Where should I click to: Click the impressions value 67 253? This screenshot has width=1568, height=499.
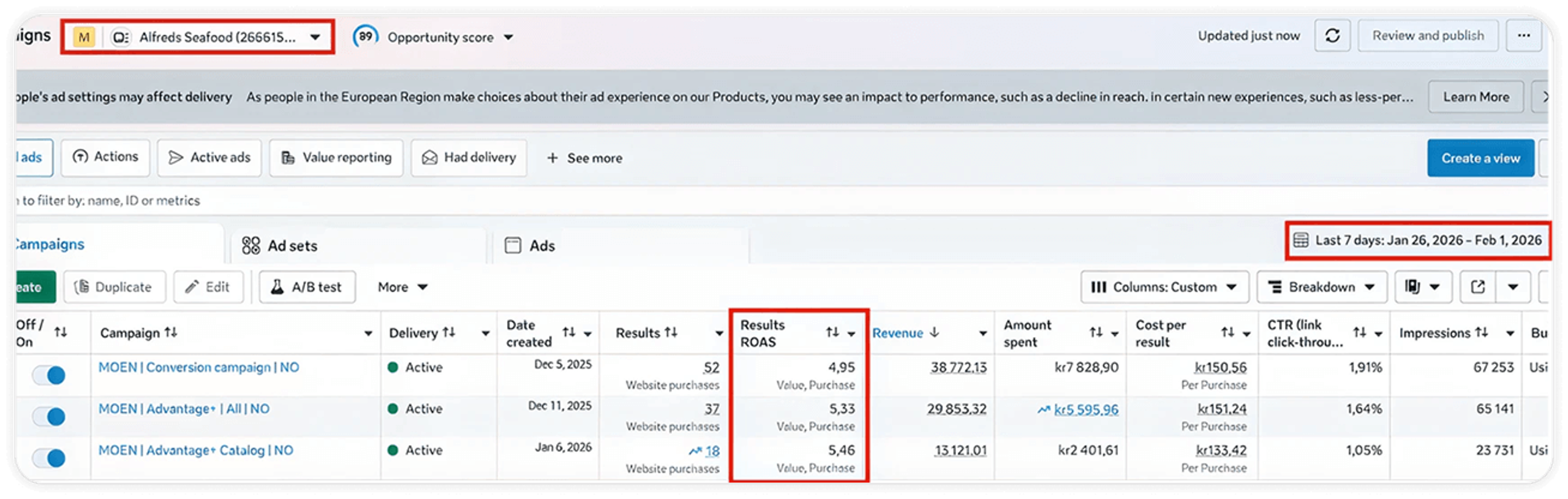click(1493, 367)
